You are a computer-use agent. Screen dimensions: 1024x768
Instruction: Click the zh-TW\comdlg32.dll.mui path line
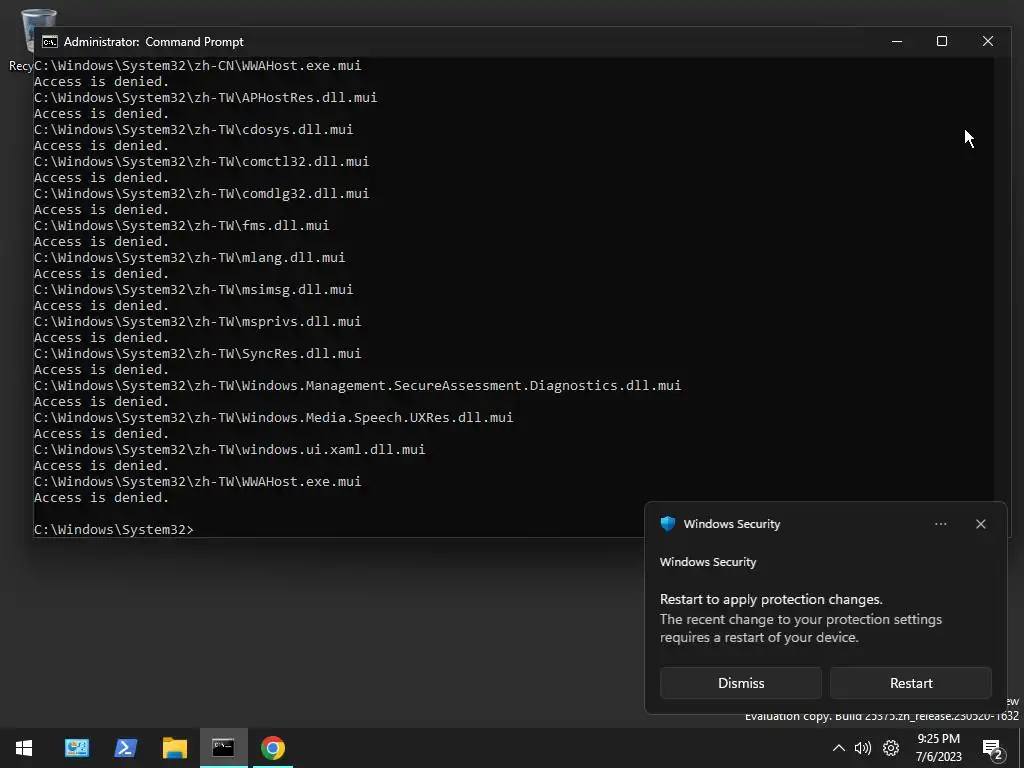pyautogui.click(x=201, y=193)
